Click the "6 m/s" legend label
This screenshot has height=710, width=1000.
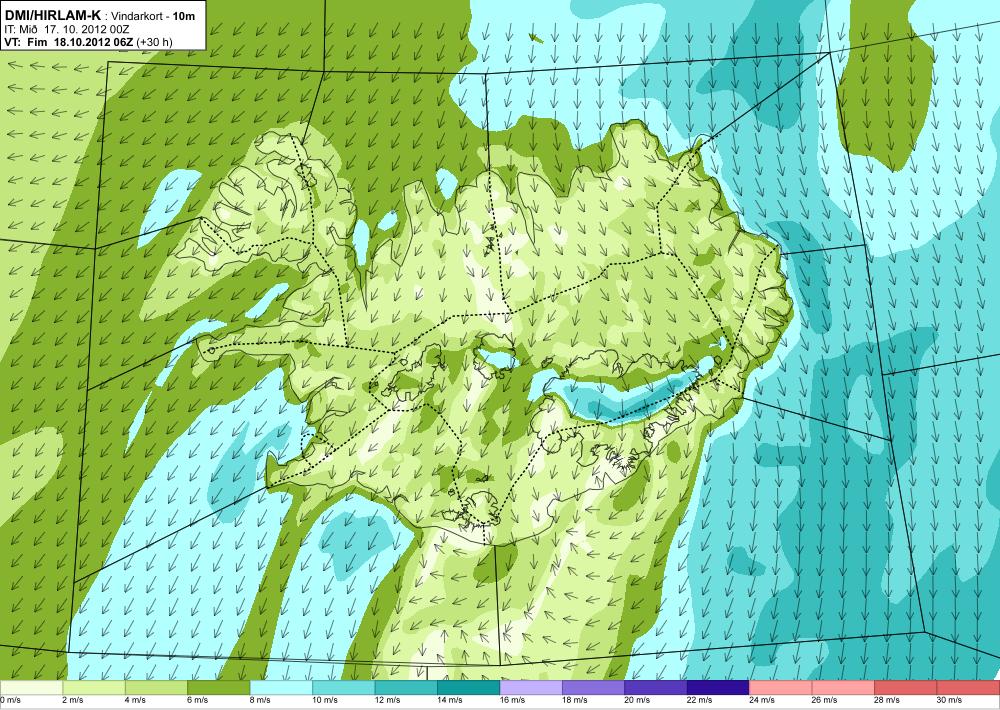198,700
